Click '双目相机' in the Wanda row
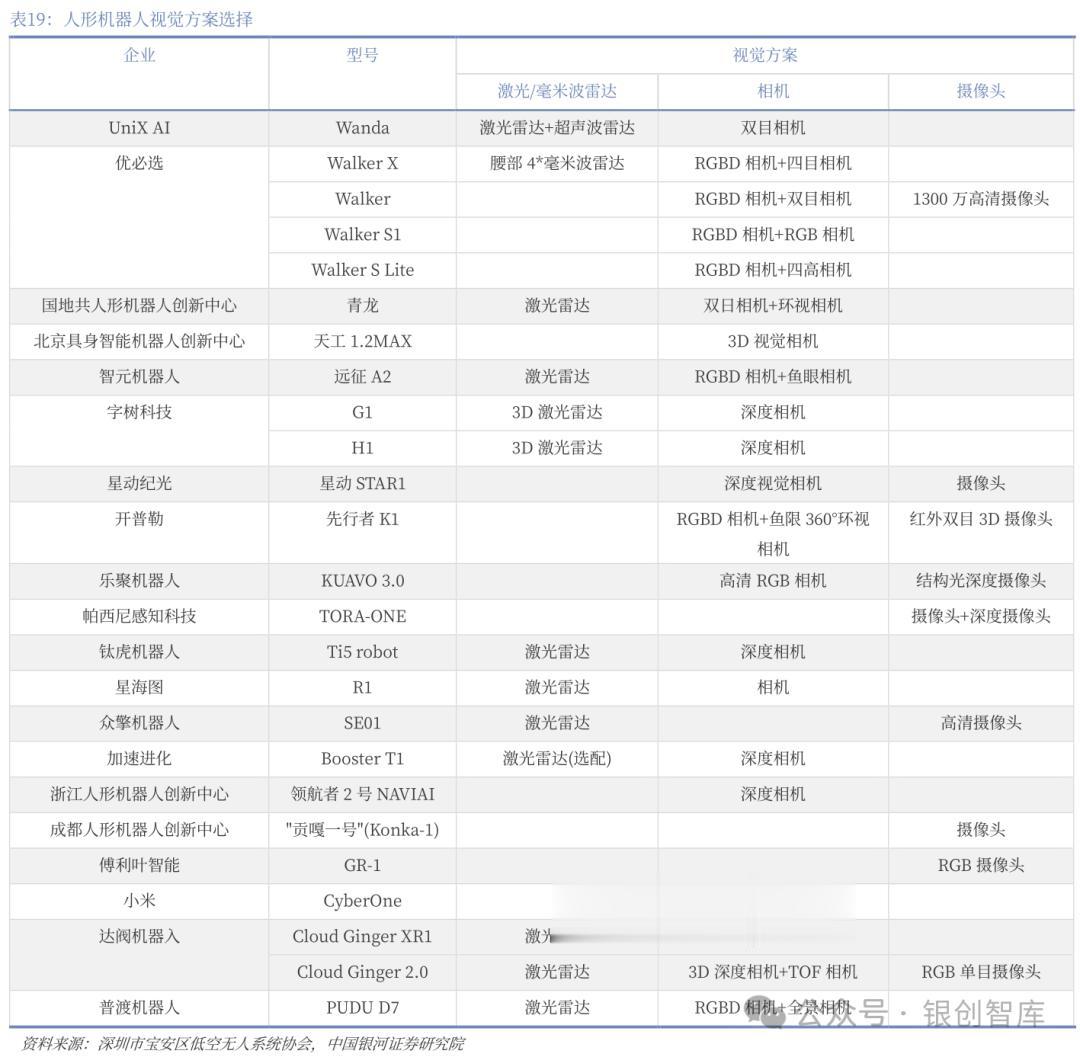Viewport: 1080px width, 1057px height. coord(773,127)
